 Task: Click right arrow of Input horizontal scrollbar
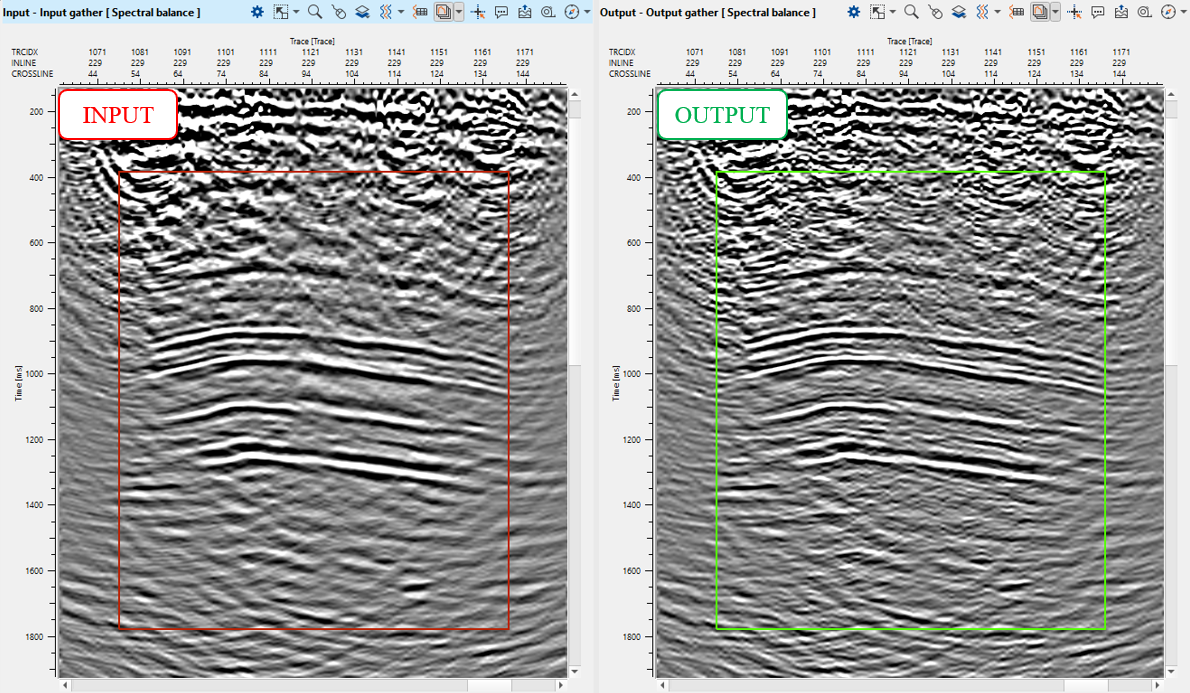560,685
